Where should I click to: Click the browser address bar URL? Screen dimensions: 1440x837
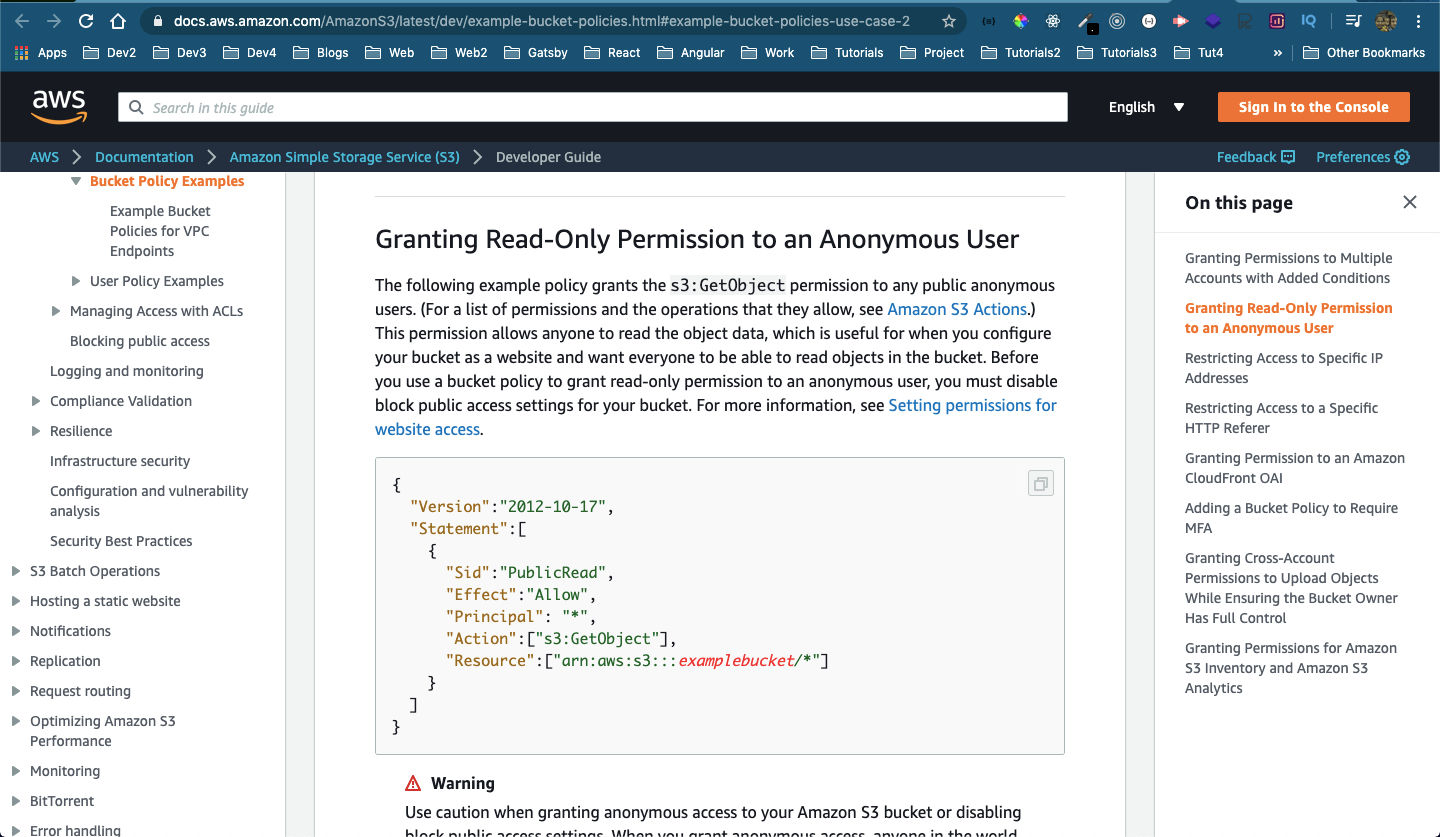pos(541,21)
